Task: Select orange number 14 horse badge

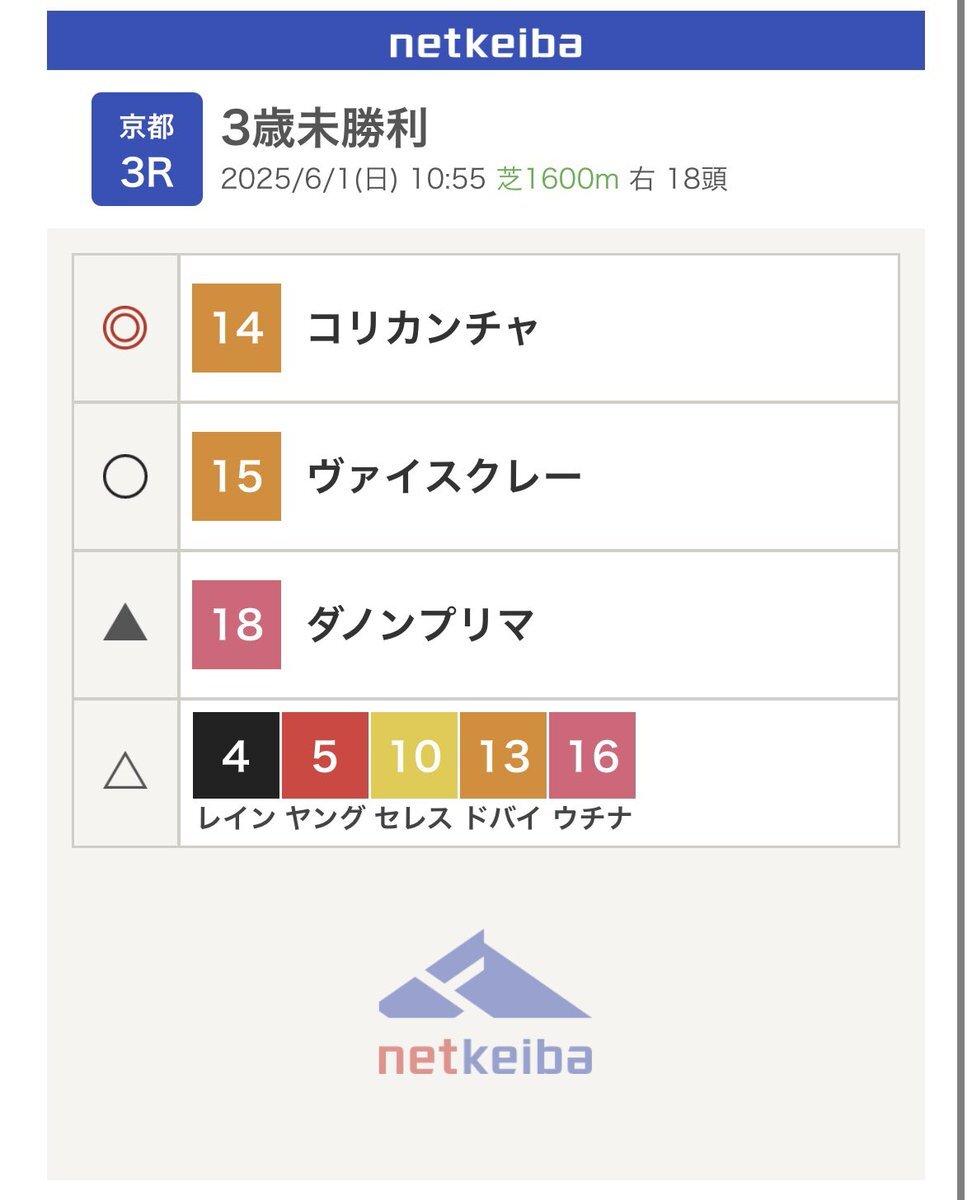Action: coord(236,328)
